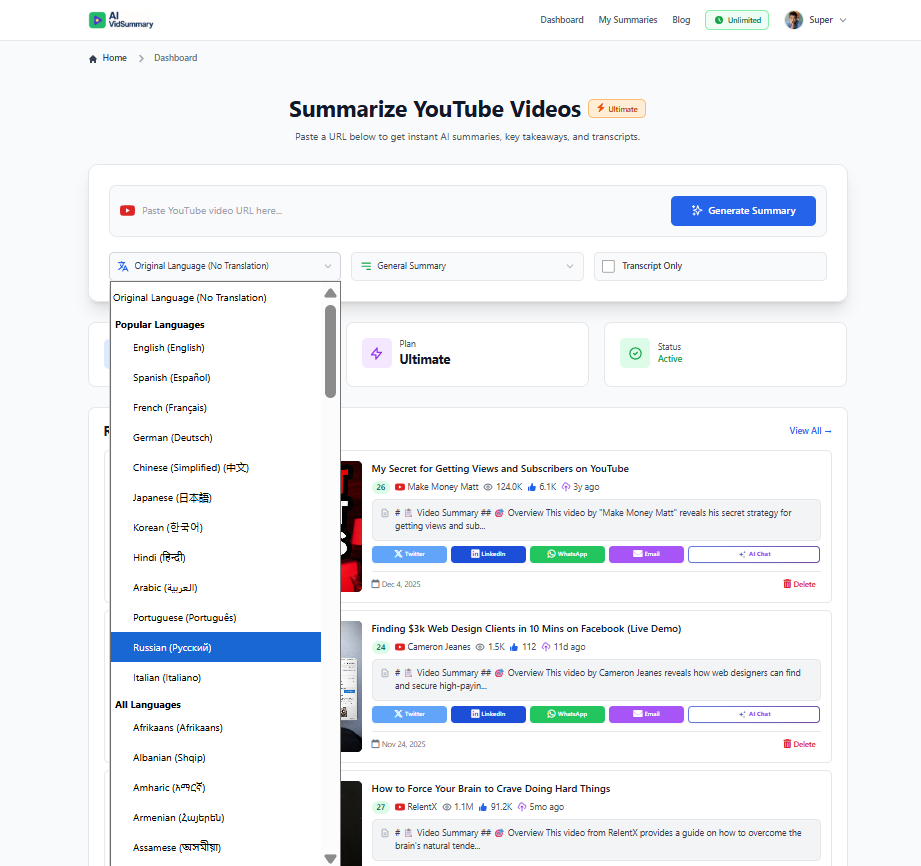The height and width of the screenshot is (866, 921).
Task: Expand the Super account menu
Action: point(816,19)
